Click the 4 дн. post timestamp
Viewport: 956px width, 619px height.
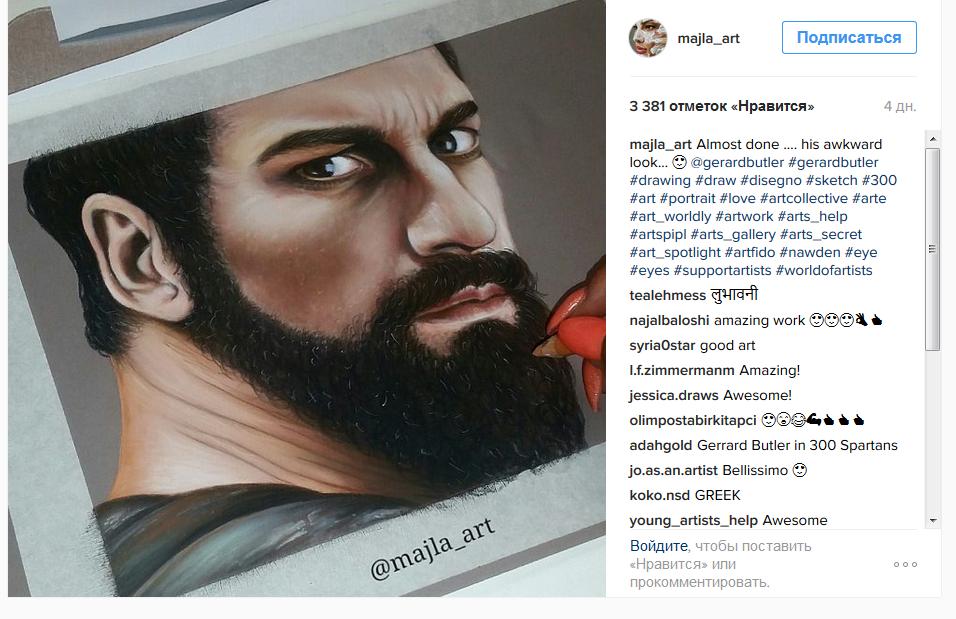pyautogui.click(x=900, y=106)
